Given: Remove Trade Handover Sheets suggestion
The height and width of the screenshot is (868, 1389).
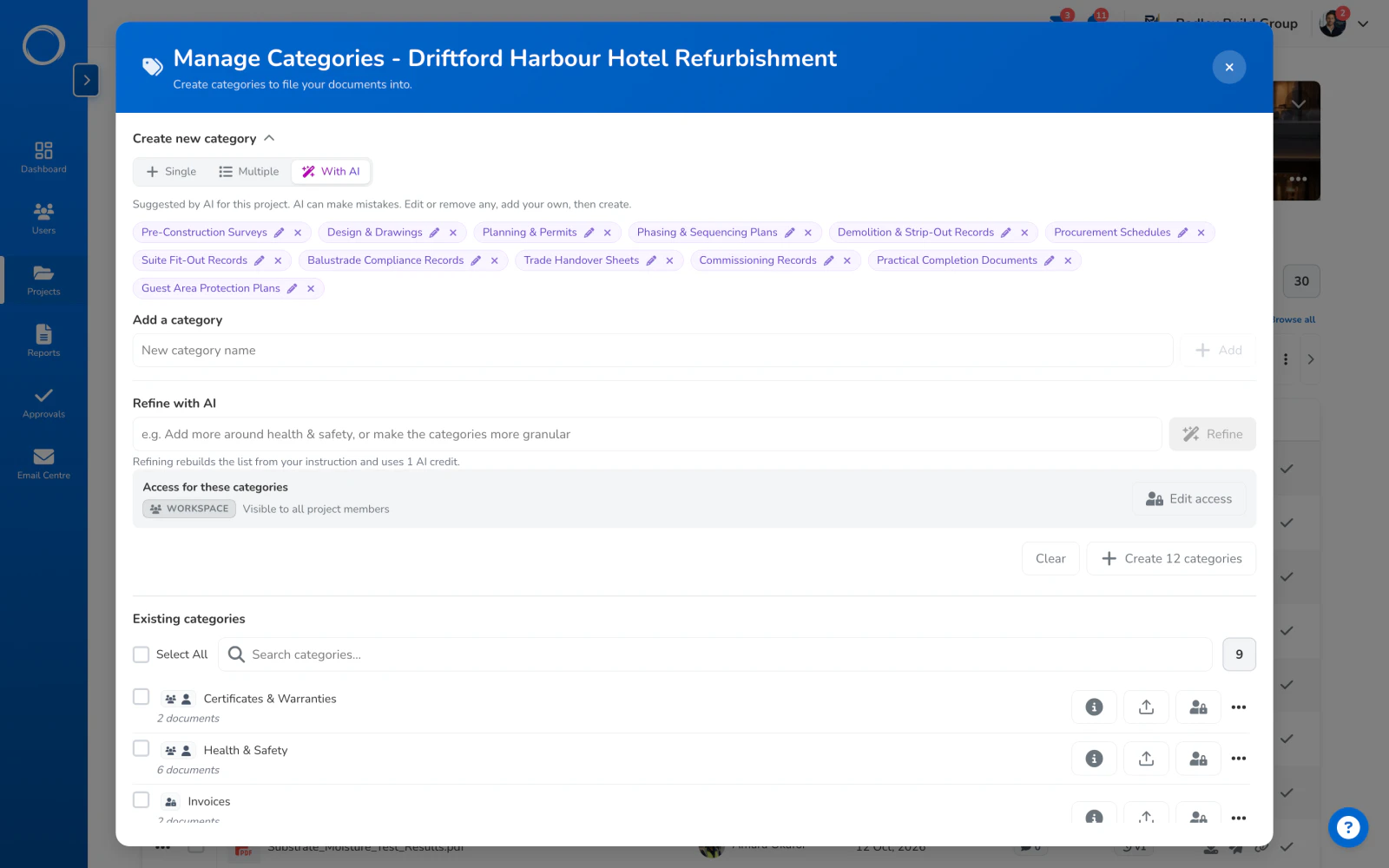Looking at the screenshot, I should 669,260.
